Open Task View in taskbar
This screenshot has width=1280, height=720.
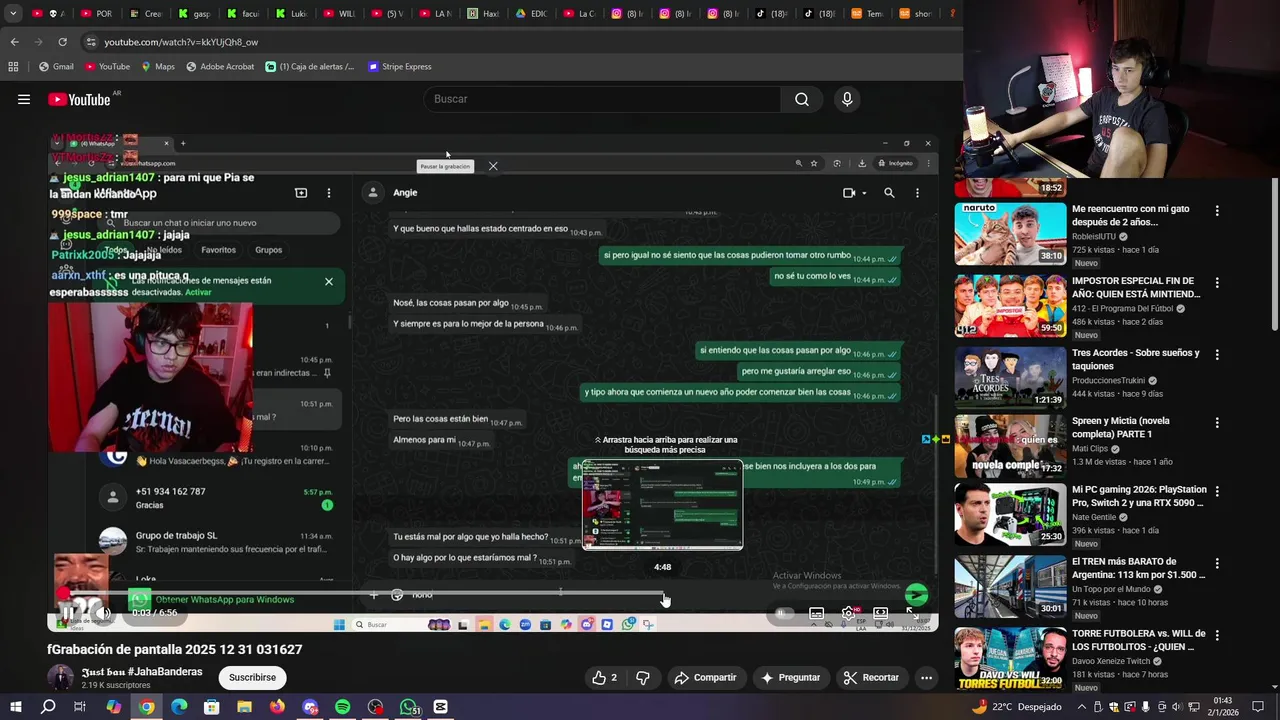[80, 707]
